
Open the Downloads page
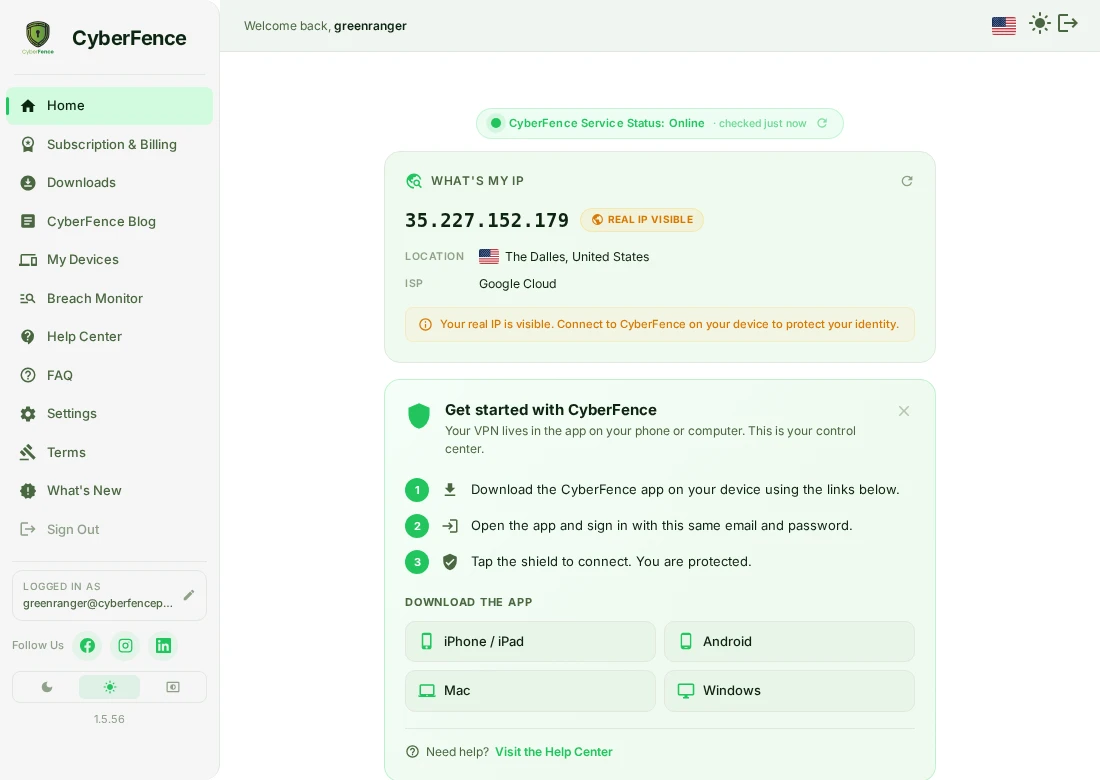point(109,182)
